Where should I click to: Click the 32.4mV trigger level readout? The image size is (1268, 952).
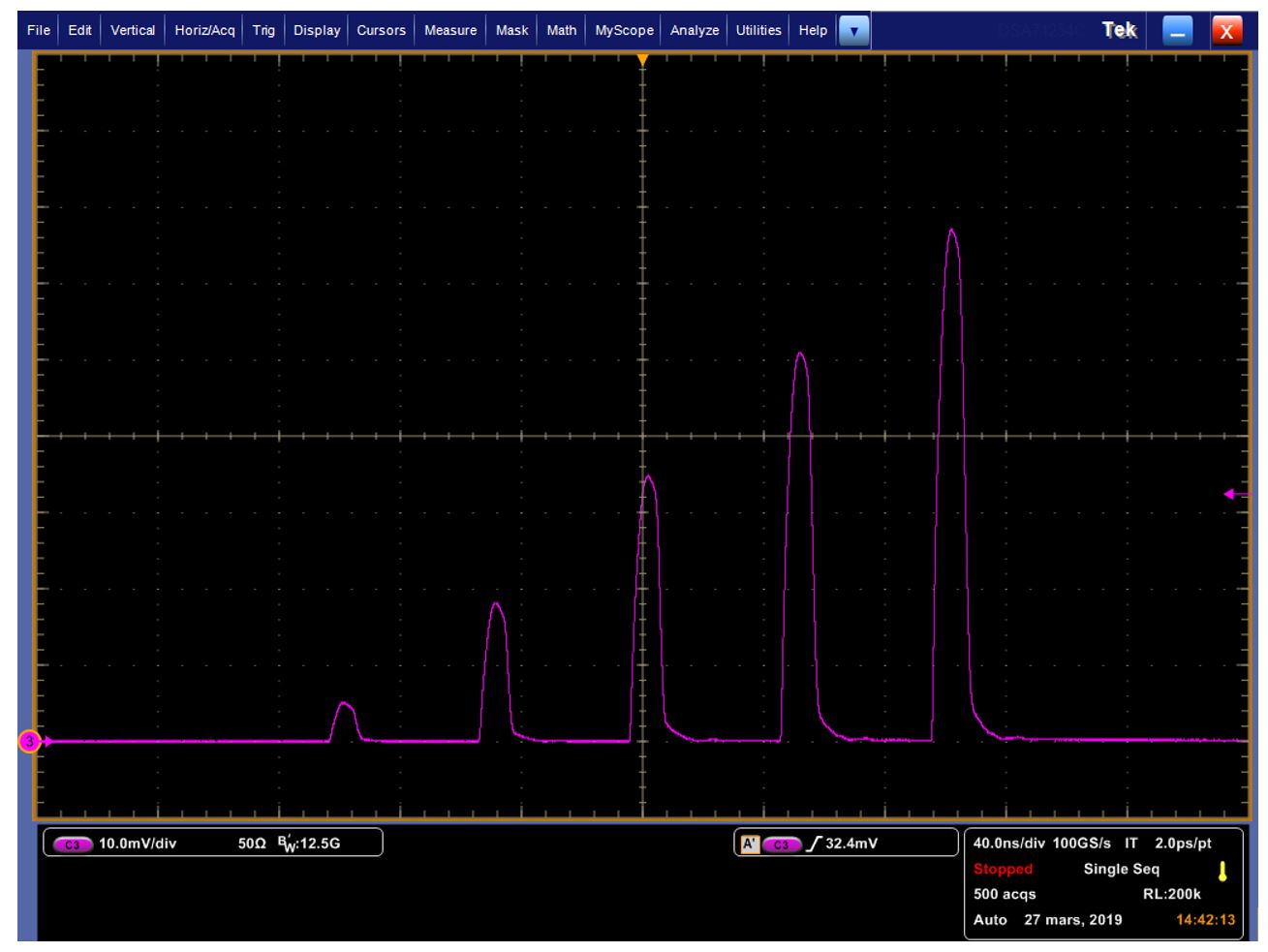click(x=851, y=844)
